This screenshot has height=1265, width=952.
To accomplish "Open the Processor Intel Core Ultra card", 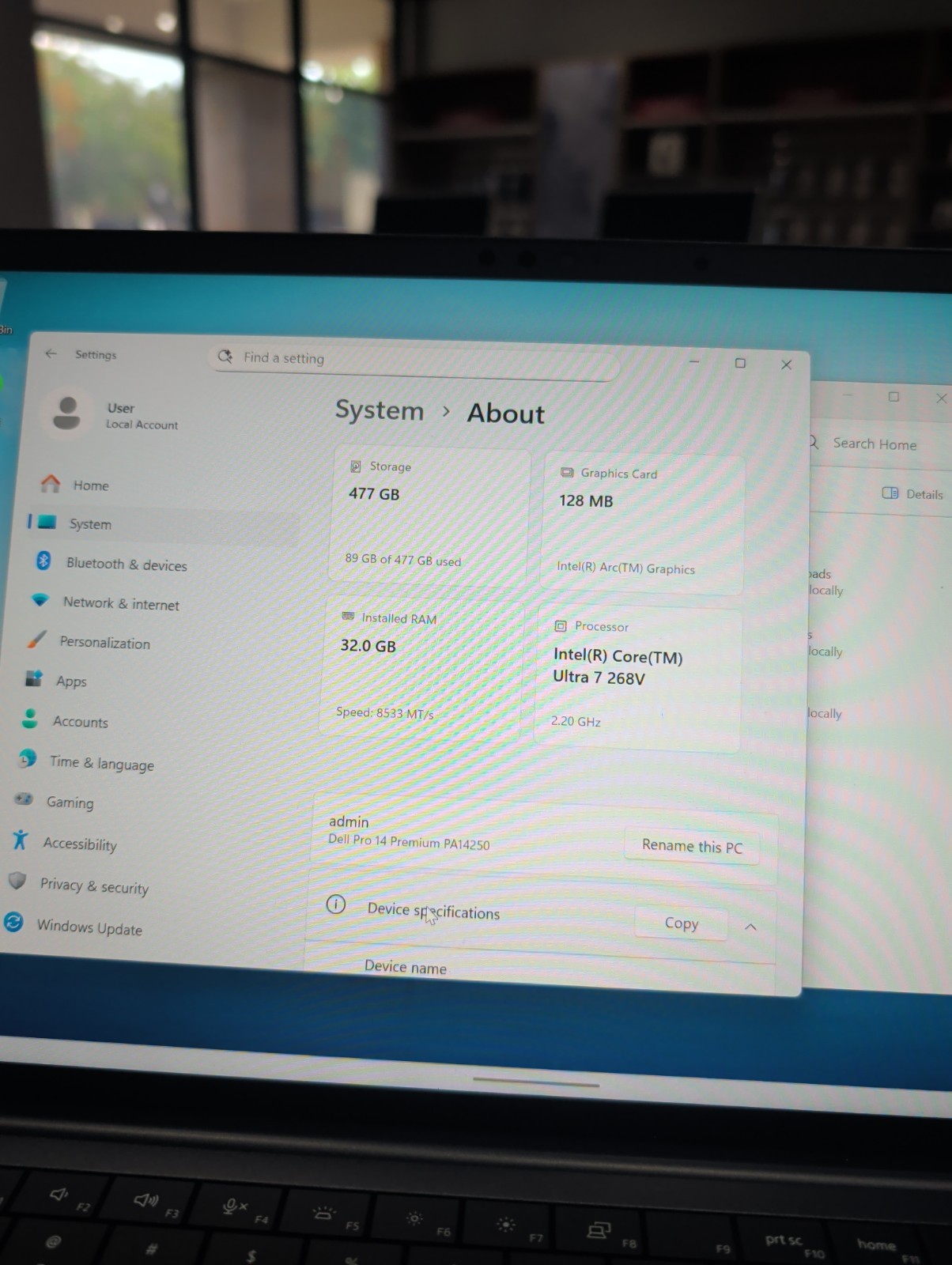I will click(x=637, y=679).
